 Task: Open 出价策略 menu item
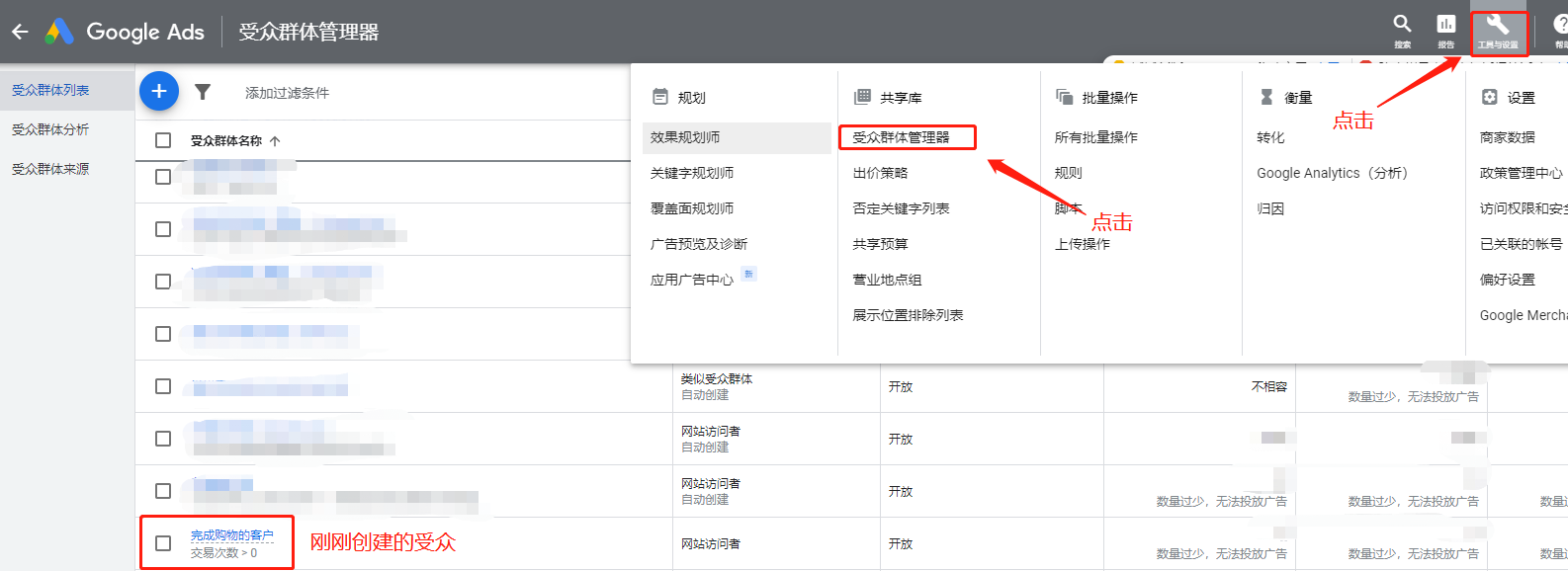(880, 173)
